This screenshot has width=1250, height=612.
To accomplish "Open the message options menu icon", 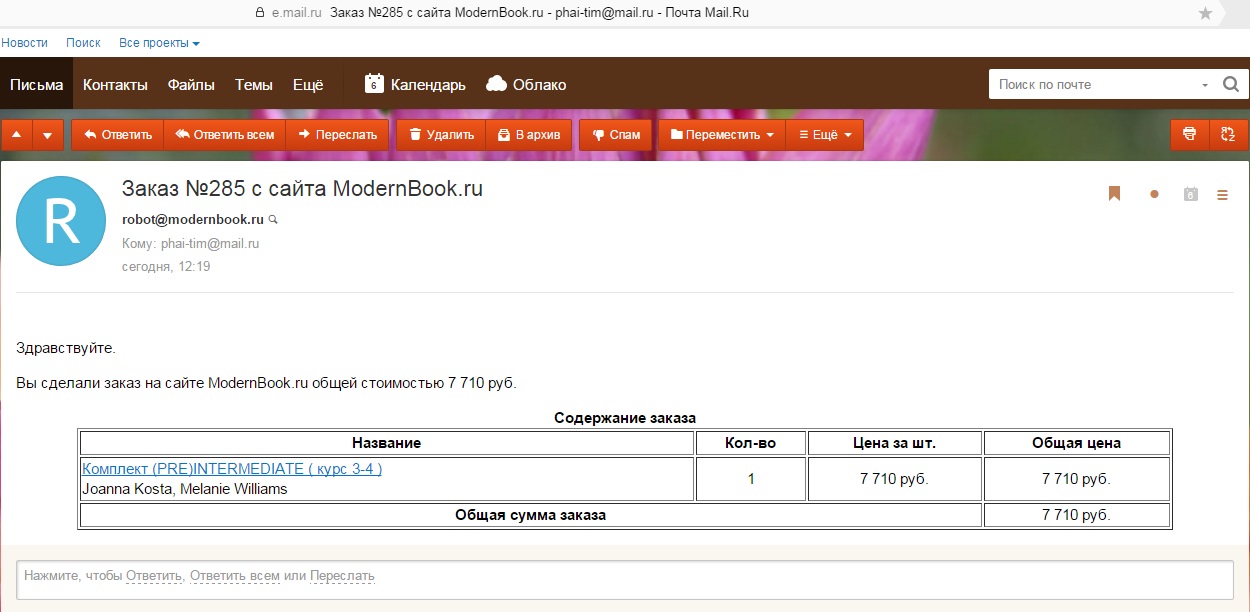I will point(1222,195).
